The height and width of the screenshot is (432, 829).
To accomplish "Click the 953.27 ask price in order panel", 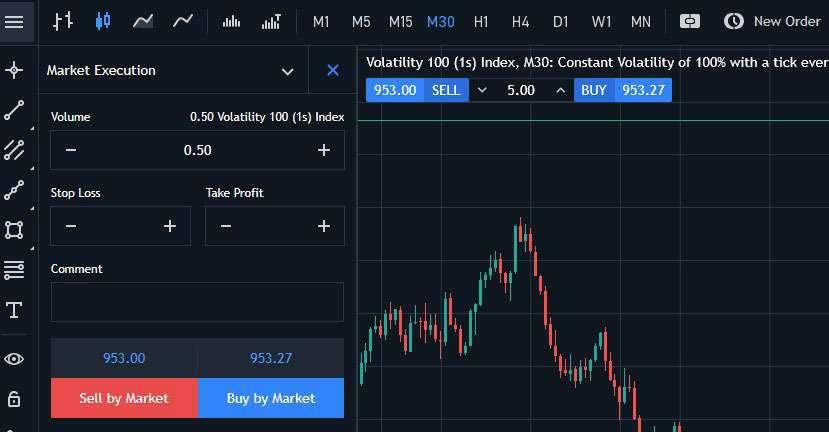I will point(271,358).
